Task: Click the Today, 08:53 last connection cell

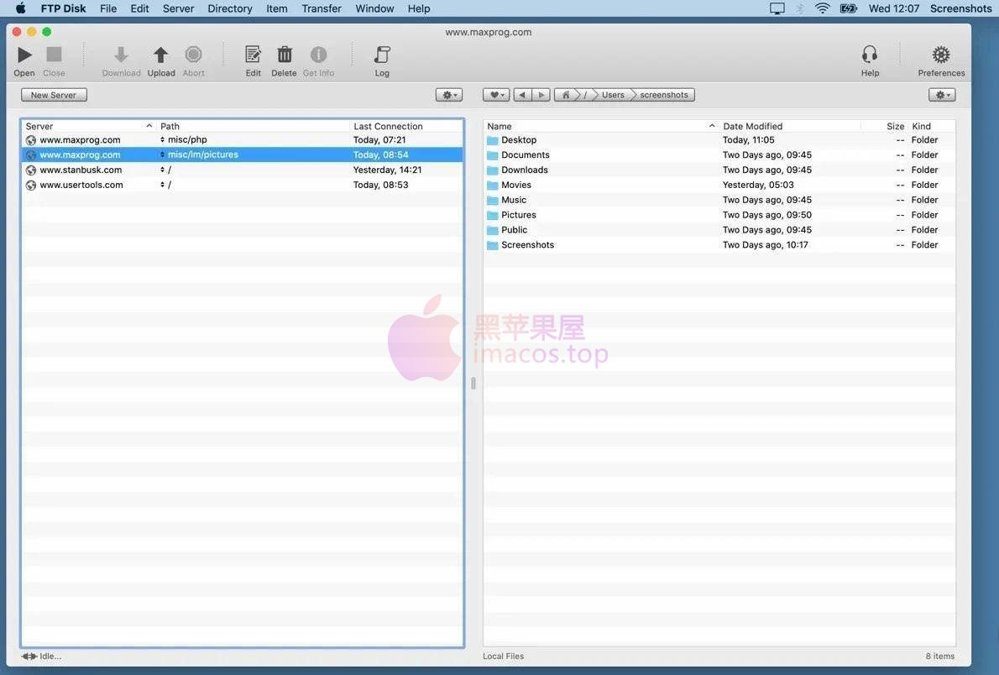Action: (x=380, y=185)
